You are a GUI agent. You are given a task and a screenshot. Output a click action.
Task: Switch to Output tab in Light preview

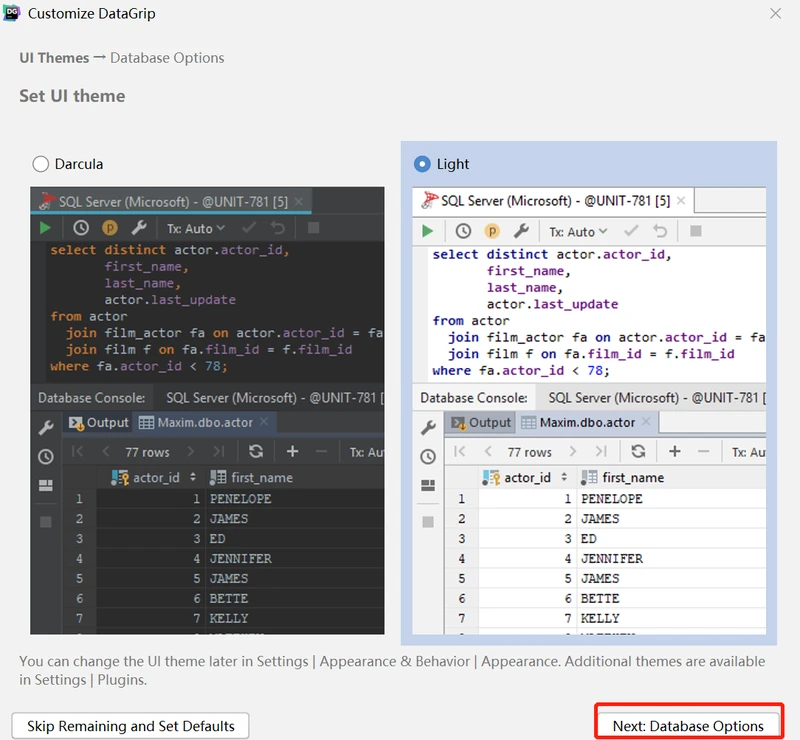(481, 423)
